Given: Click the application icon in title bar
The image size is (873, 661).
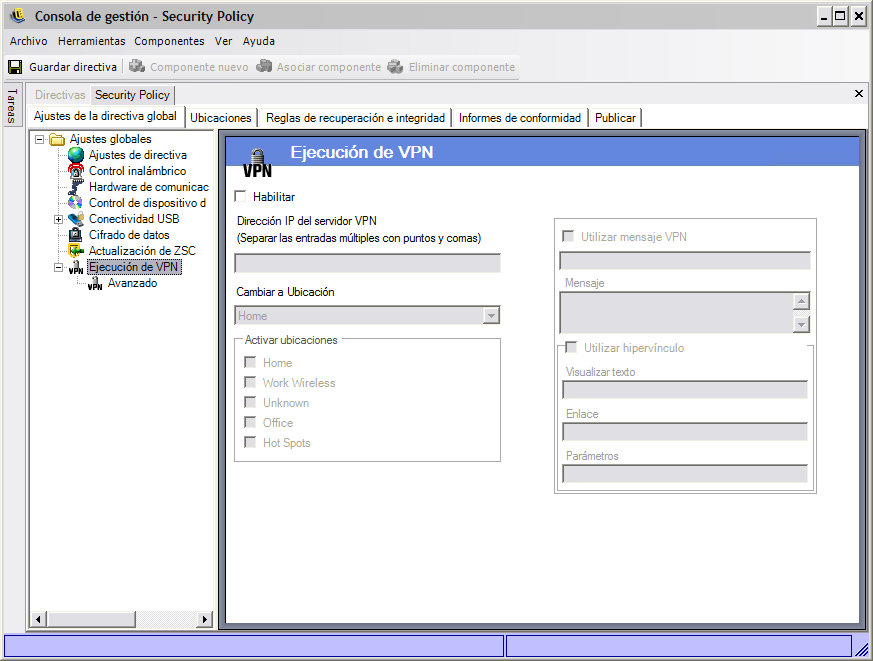Looking at the screenshot, I should tap(18, 16).
